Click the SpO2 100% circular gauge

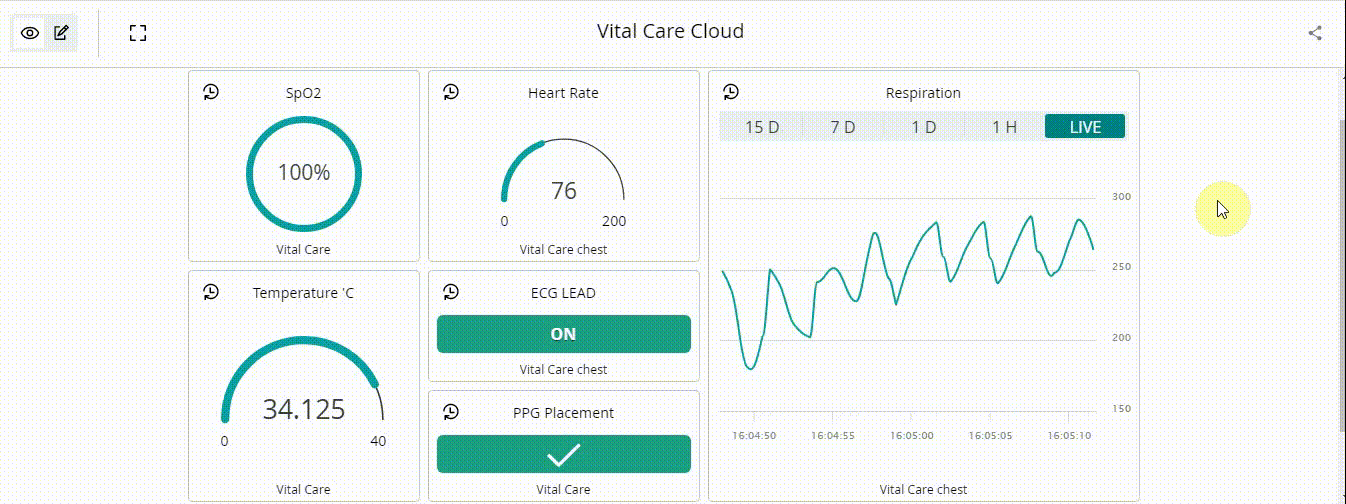[x=303, y=173]
